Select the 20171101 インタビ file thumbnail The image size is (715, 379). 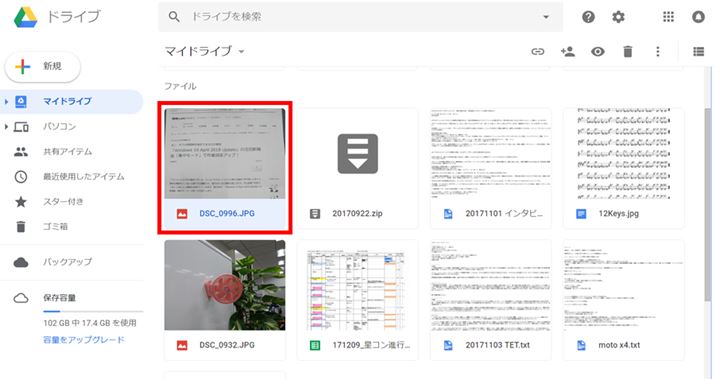tap(491, 153)
